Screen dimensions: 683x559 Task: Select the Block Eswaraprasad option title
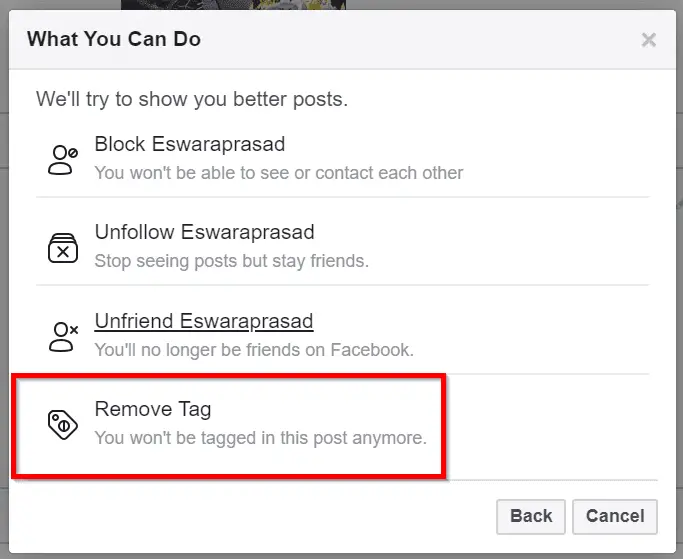(x=190, y=144)
